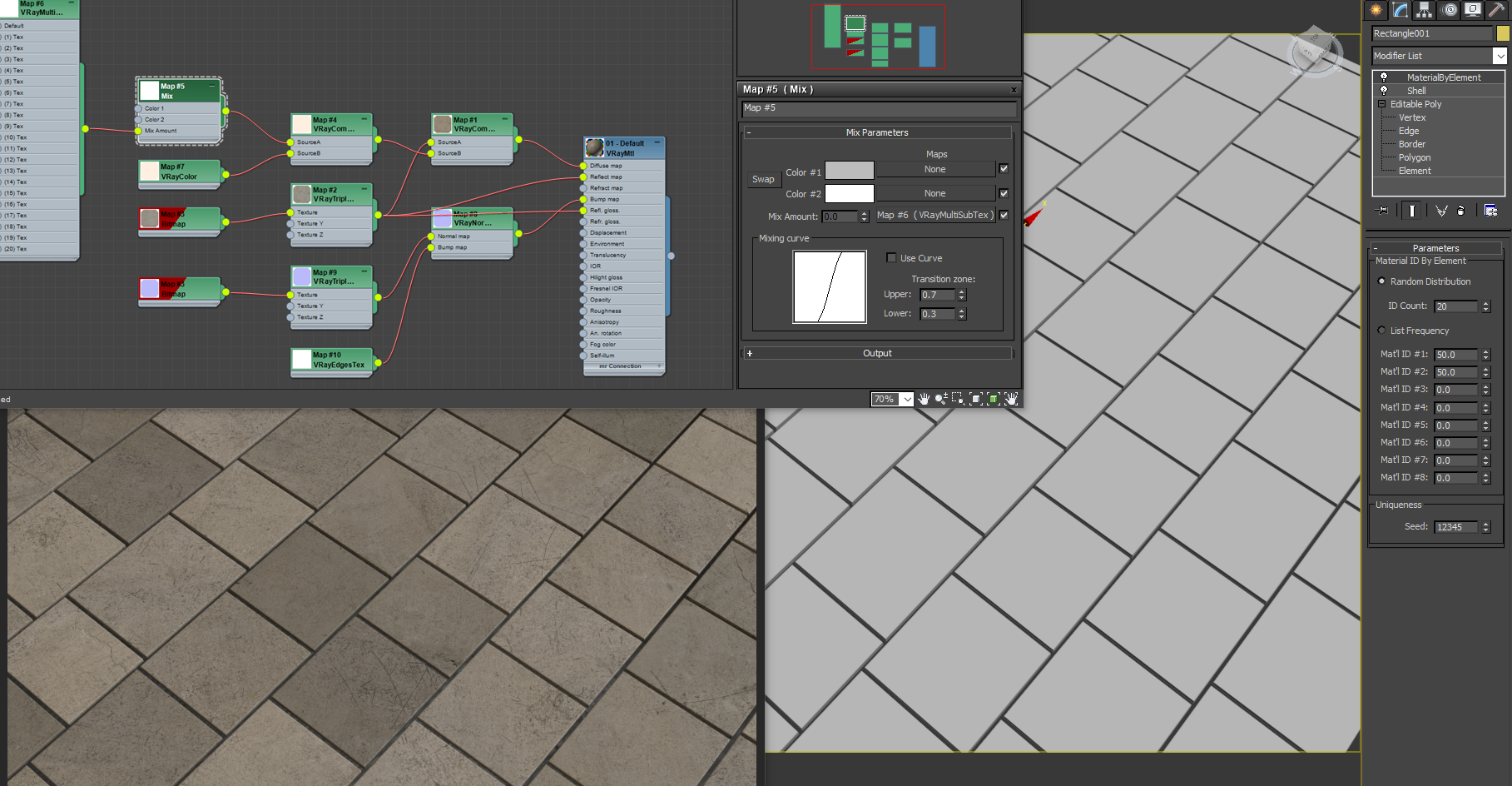Close the Map #5 parameter panel
This screenshot has height=786, width=1512.
pos(1014,89)
